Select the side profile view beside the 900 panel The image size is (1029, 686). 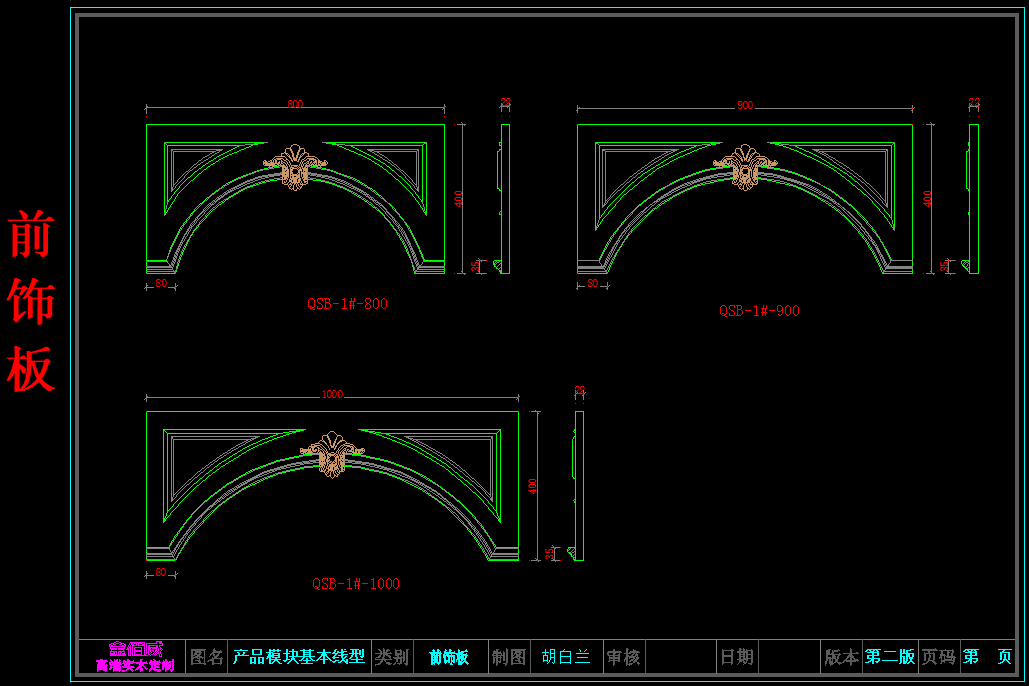(973, 198)
